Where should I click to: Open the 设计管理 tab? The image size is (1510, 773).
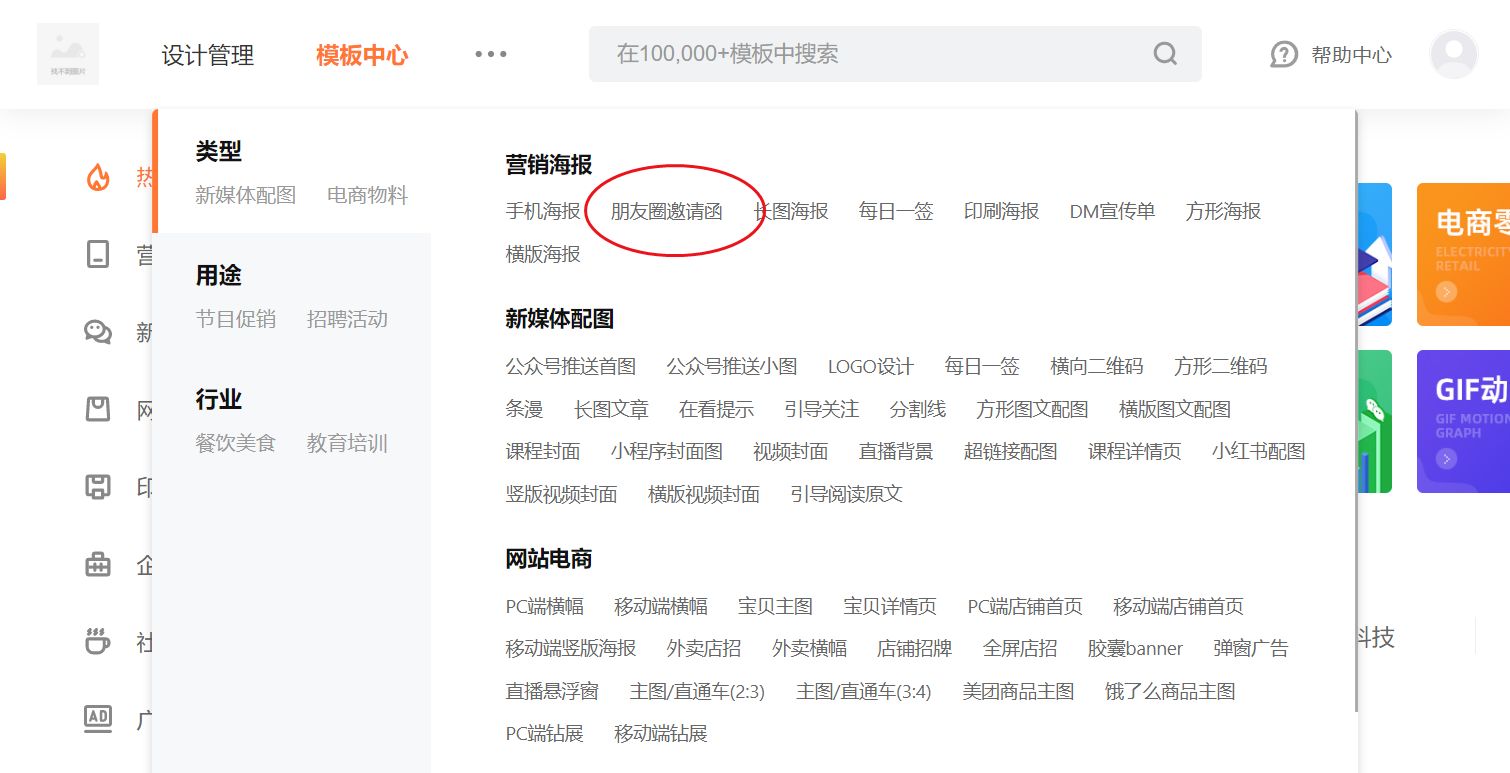coord(208,55)
